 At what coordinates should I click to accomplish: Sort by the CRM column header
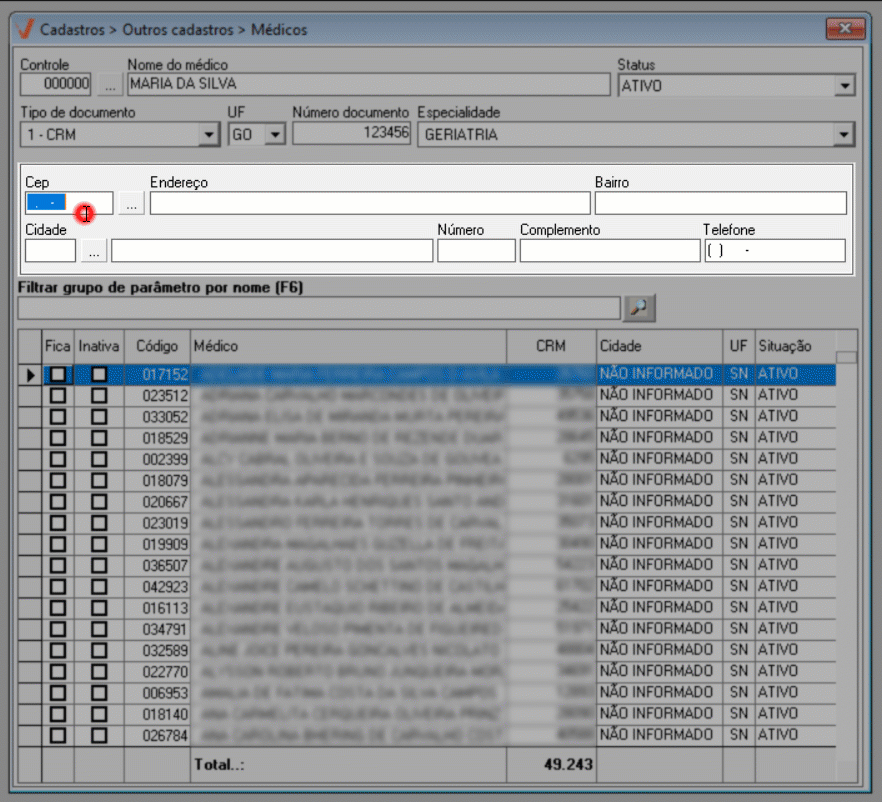(551, 346)
